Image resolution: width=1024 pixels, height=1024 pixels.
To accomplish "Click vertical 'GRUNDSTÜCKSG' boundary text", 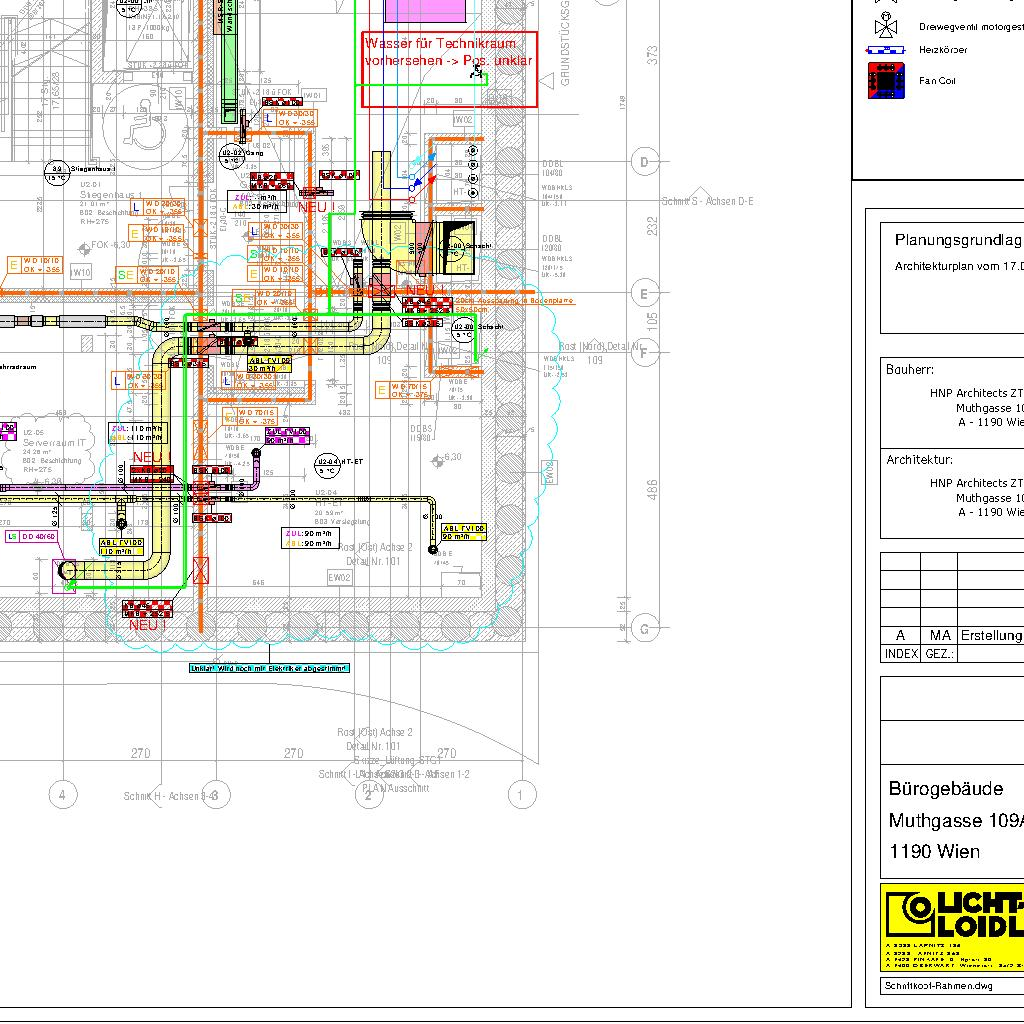I will click(565, 43).
